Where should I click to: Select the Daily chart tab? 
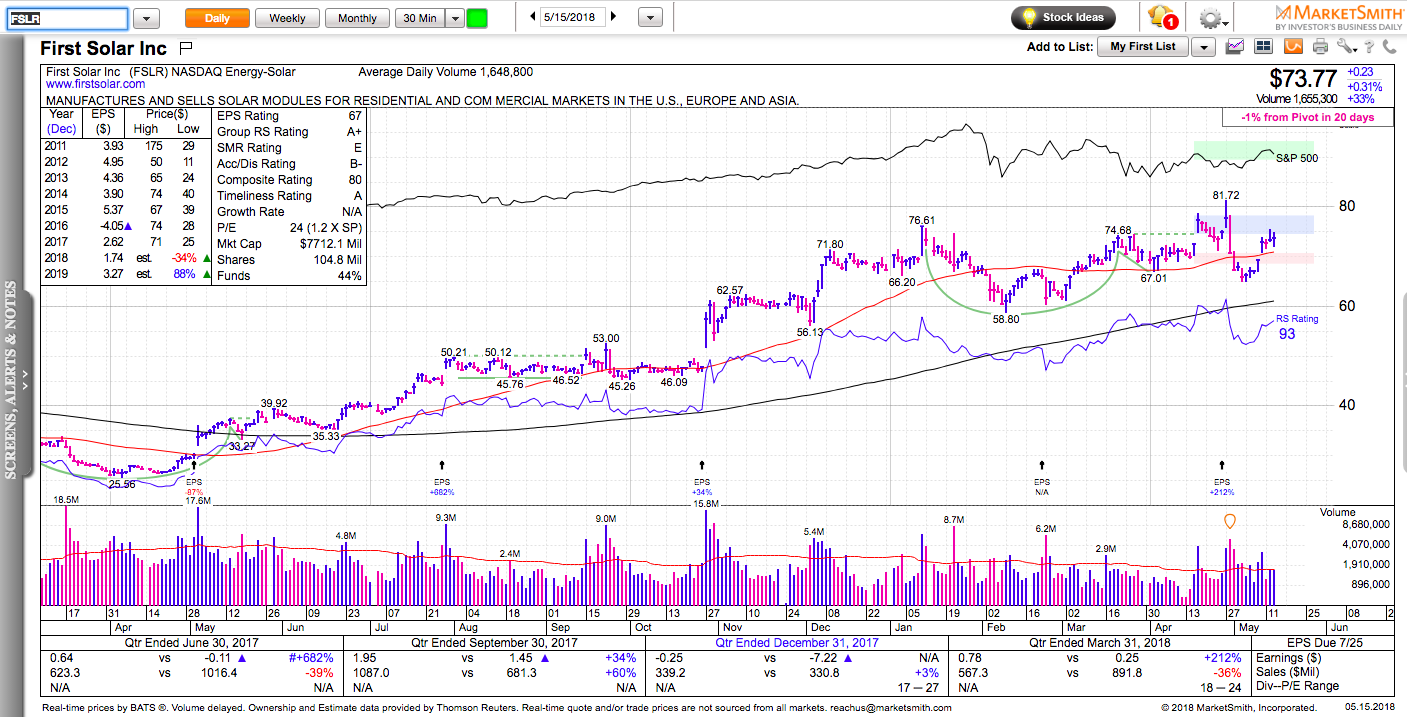[x=217, y=18]
